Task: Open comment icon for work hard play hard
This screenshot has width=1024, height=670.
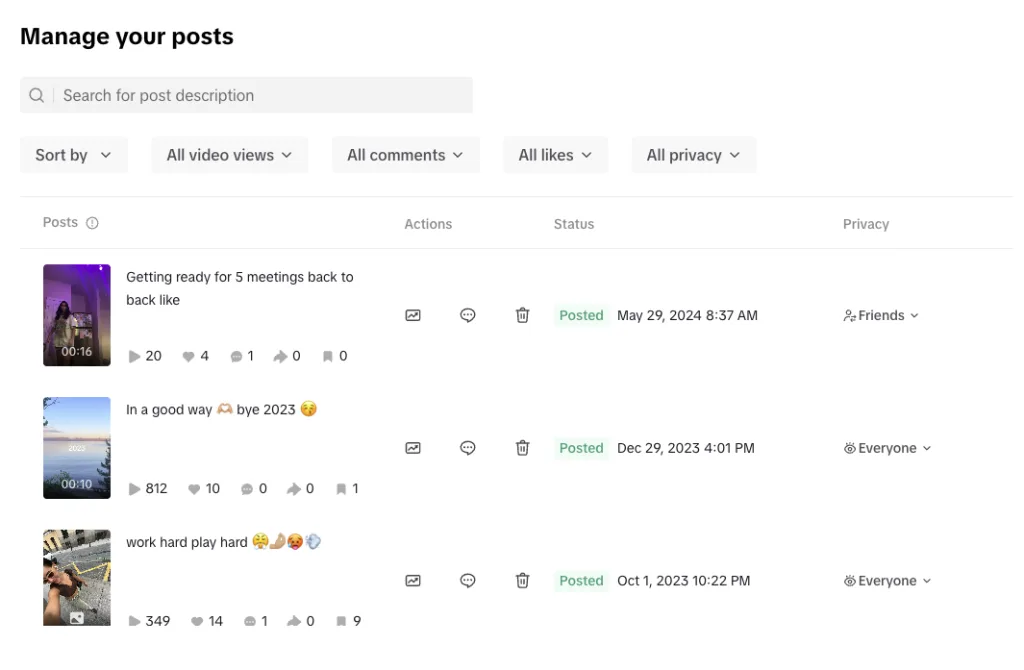Action: coord(468,581)
